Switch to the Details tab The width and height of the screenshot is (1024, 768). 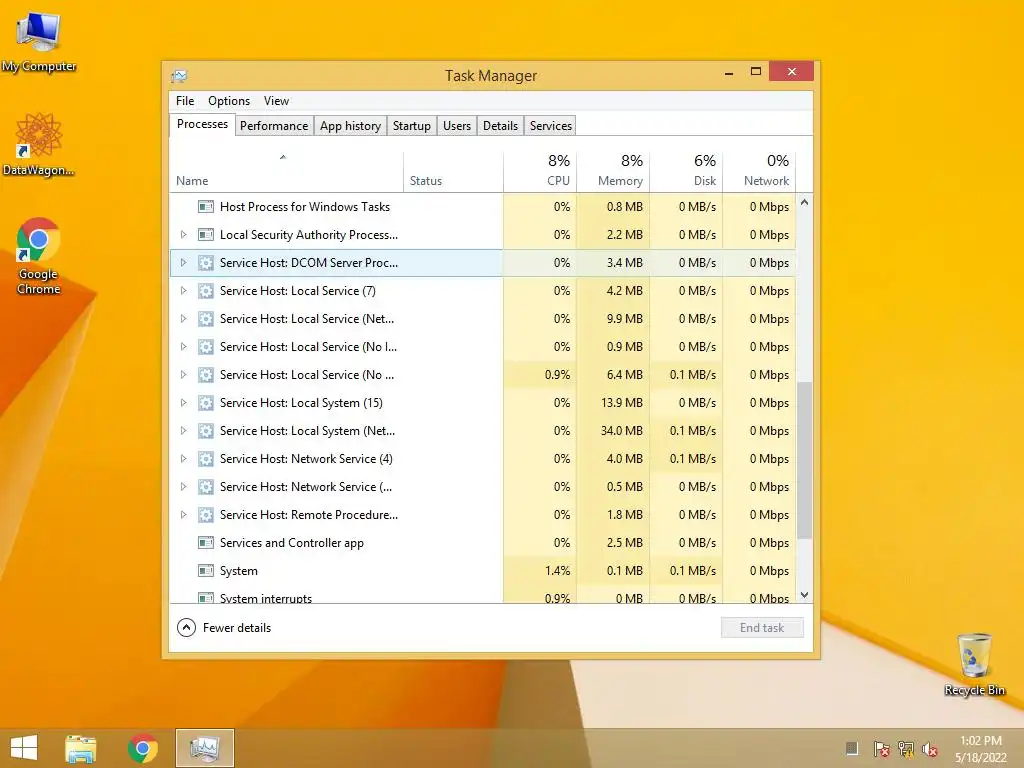click(500, 126)
